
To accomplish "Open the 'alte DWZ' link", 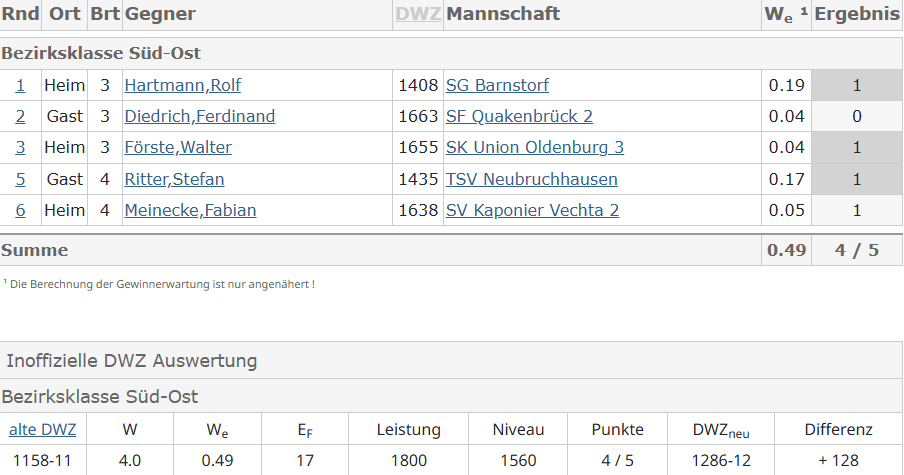I will 43,430.
